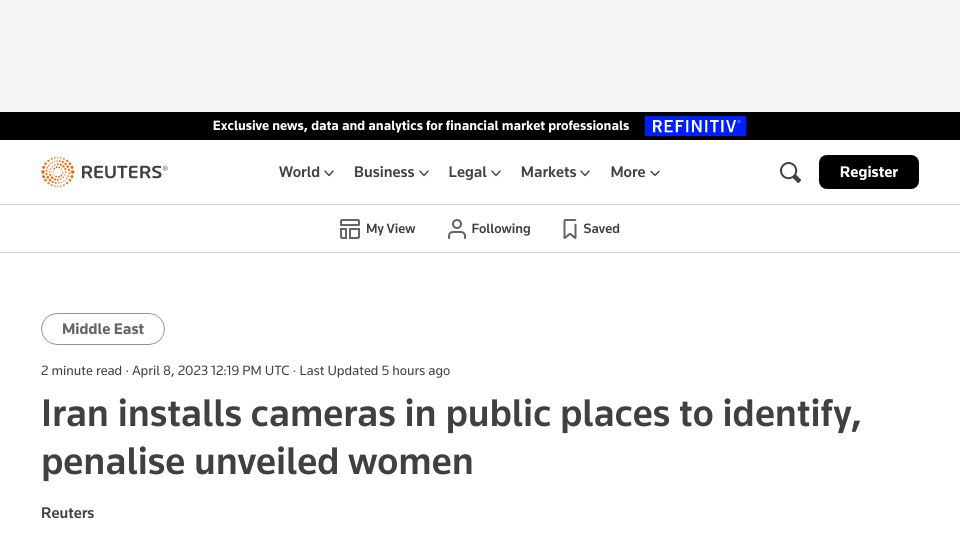The width and height of the screenshot is (960, 540).
Task: Open the Saved articles link
Action: click(x=601, y=229)
